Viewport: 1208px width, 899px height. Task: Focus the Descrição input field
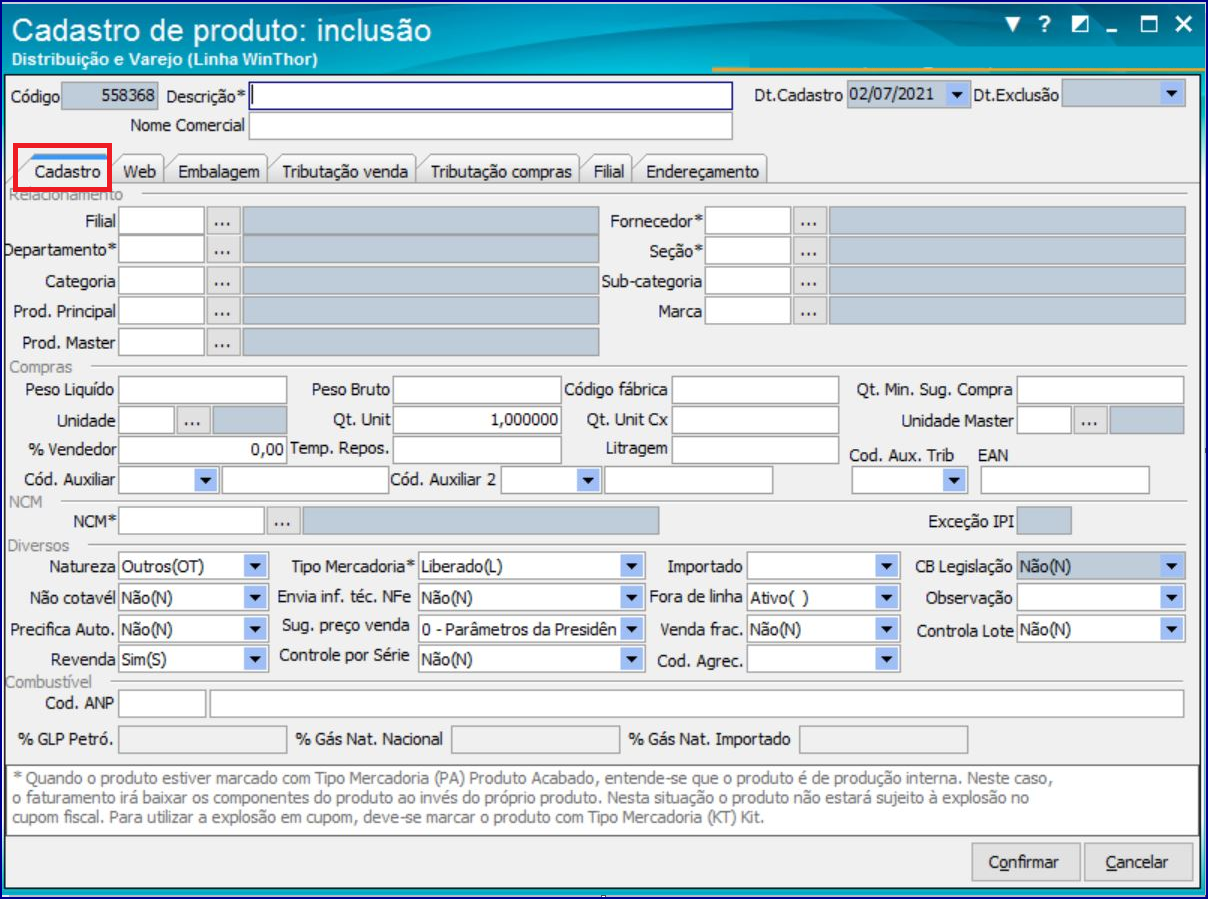click(491, 96)
